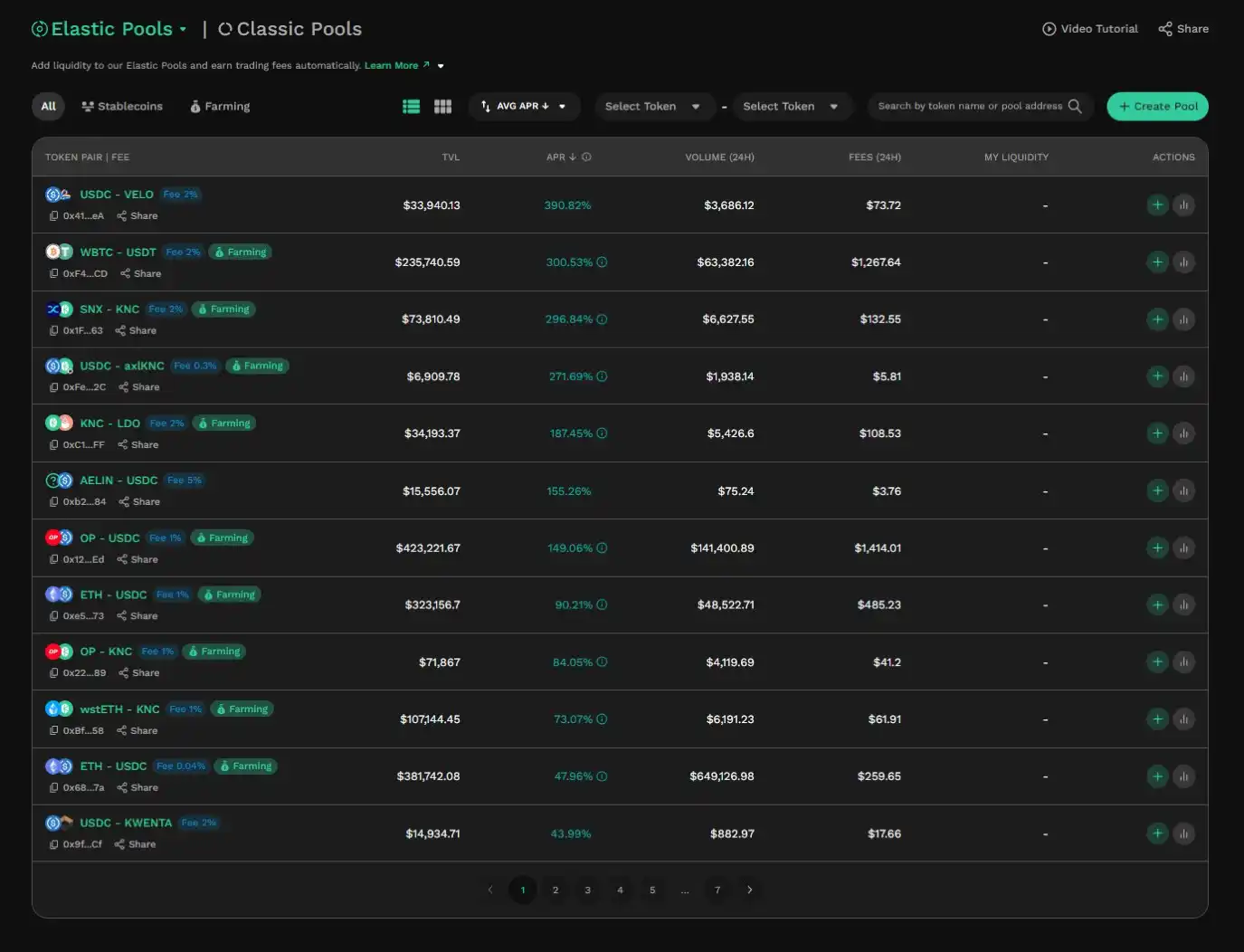Switch to grid view layout icon
Image resolution: width=1244 pixels, height=952 pixels.
coord(442,107)
